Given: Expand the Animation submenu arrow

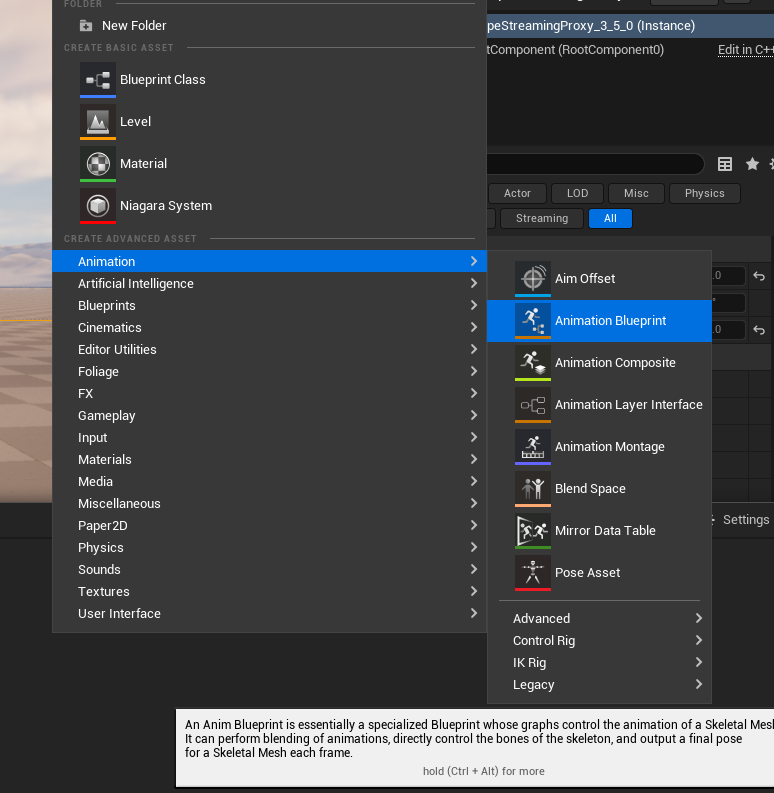Looking at the screenshot, I should tap(474, 261).
